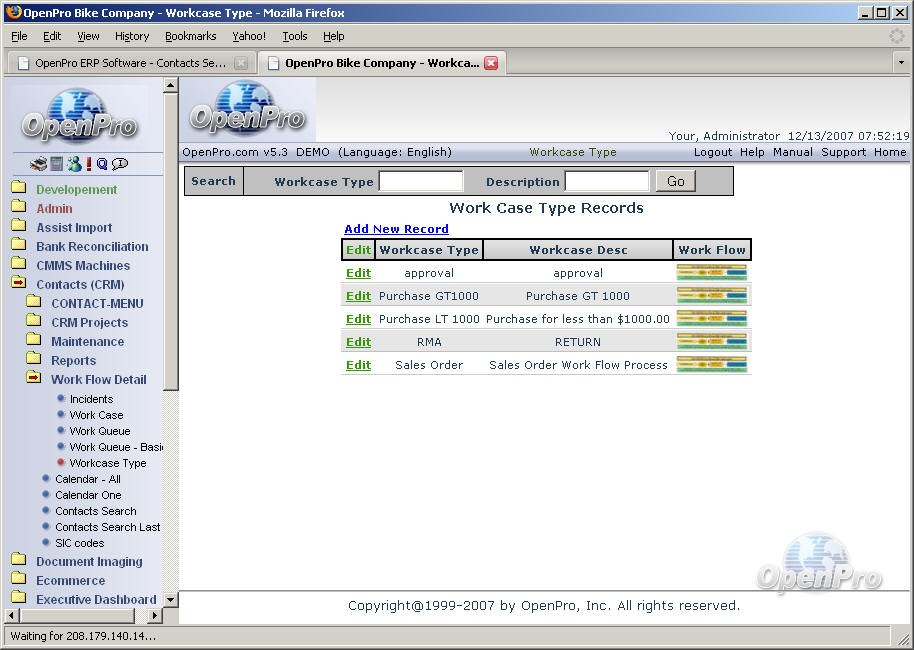Open the View menu
Screen dimensions: 914x650
(x=89, y=36)
